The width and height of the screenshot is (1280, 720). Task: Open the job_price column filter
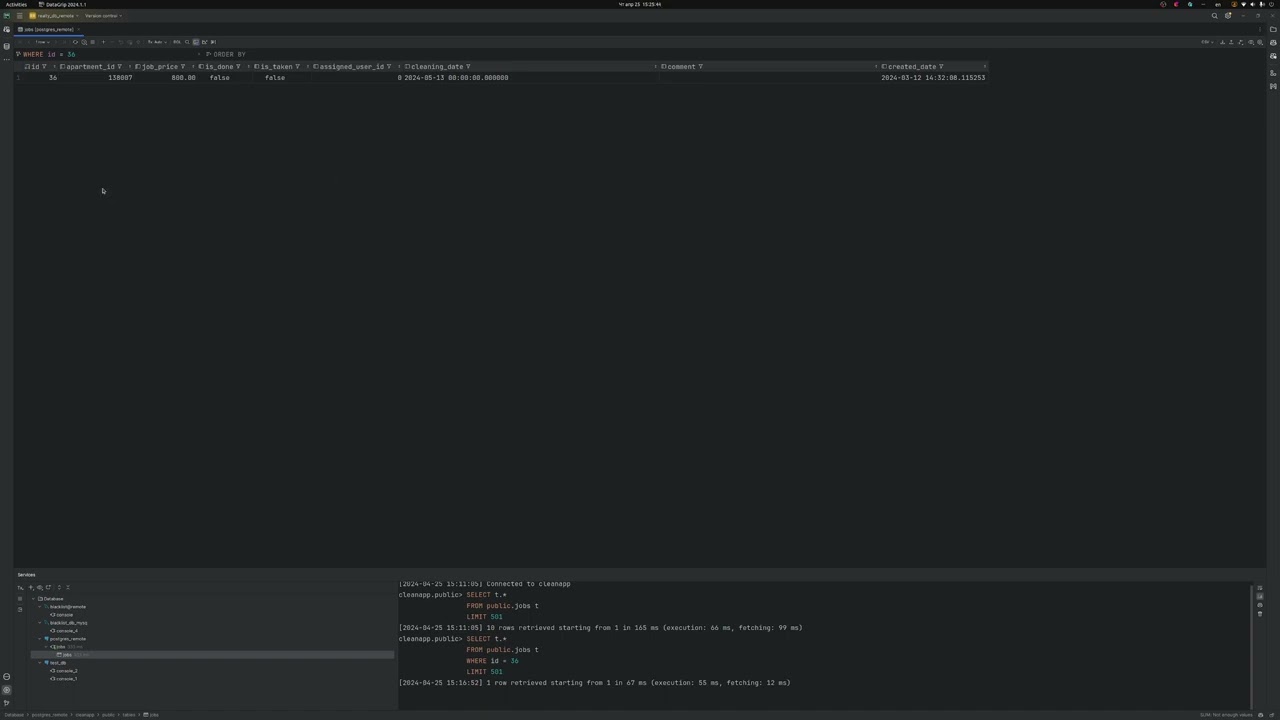point(183,67)
